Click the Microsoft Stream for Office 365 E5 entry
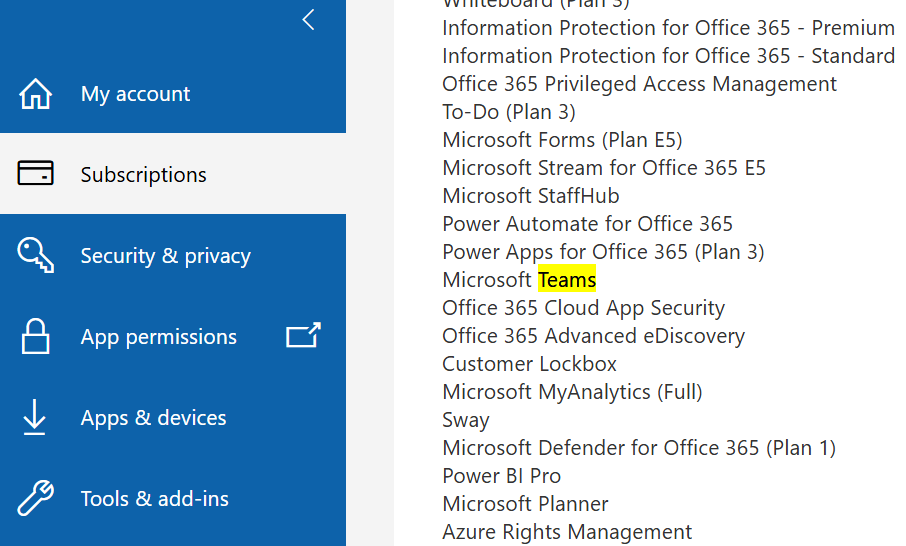Screen dimensions: 906x546 604,168
